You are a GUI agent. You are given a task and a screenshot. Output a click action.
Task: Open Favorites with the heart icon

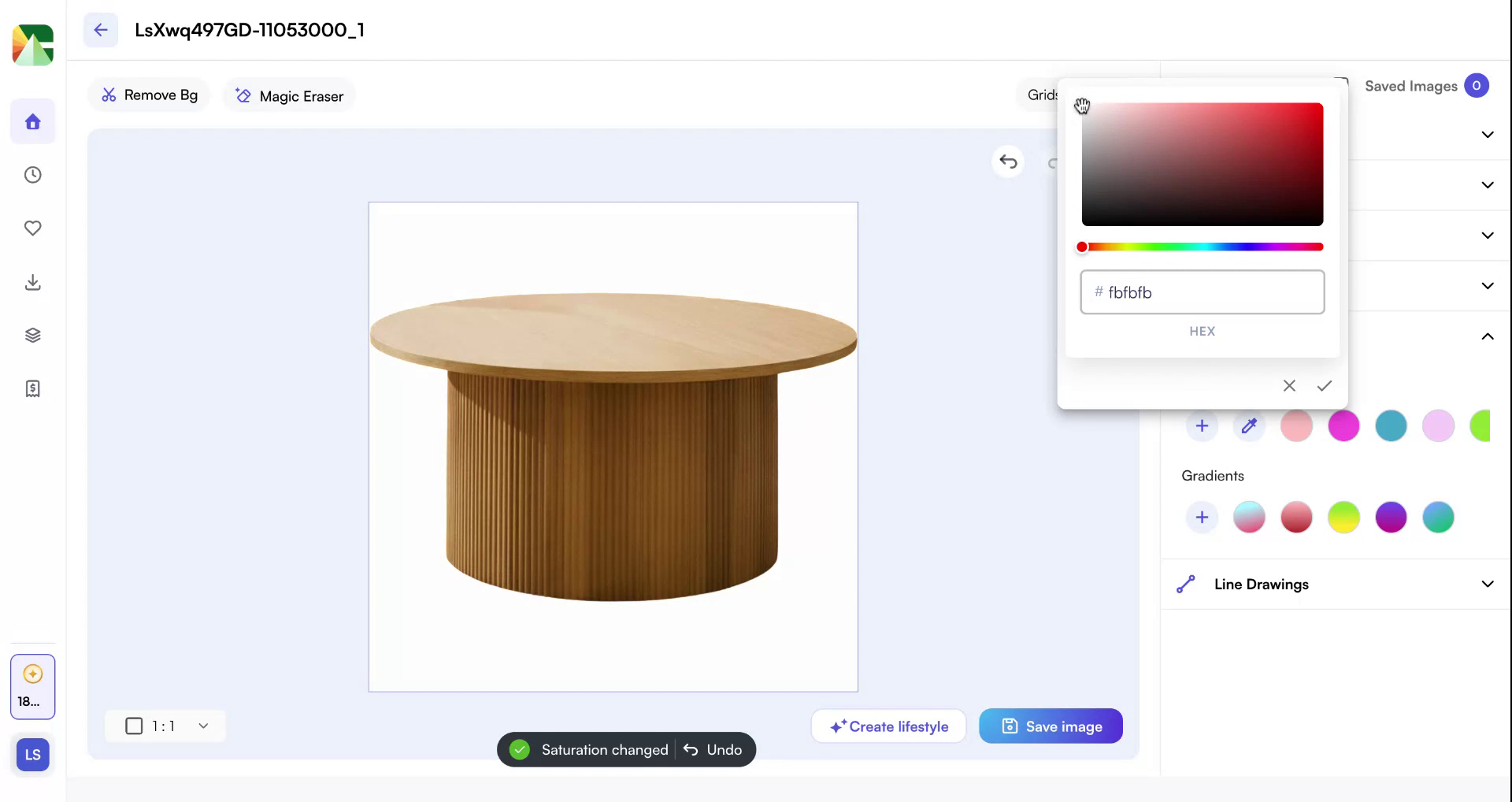(x=32, y=228)
